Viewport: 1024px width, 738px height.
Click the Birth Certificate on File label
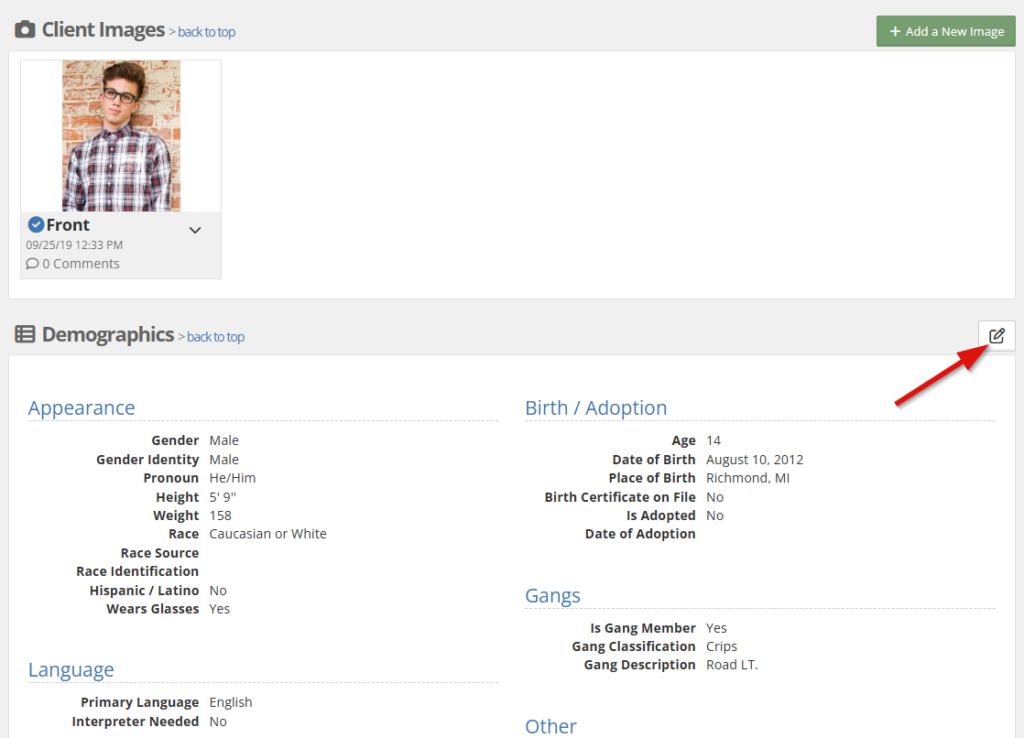pos(620,497)
